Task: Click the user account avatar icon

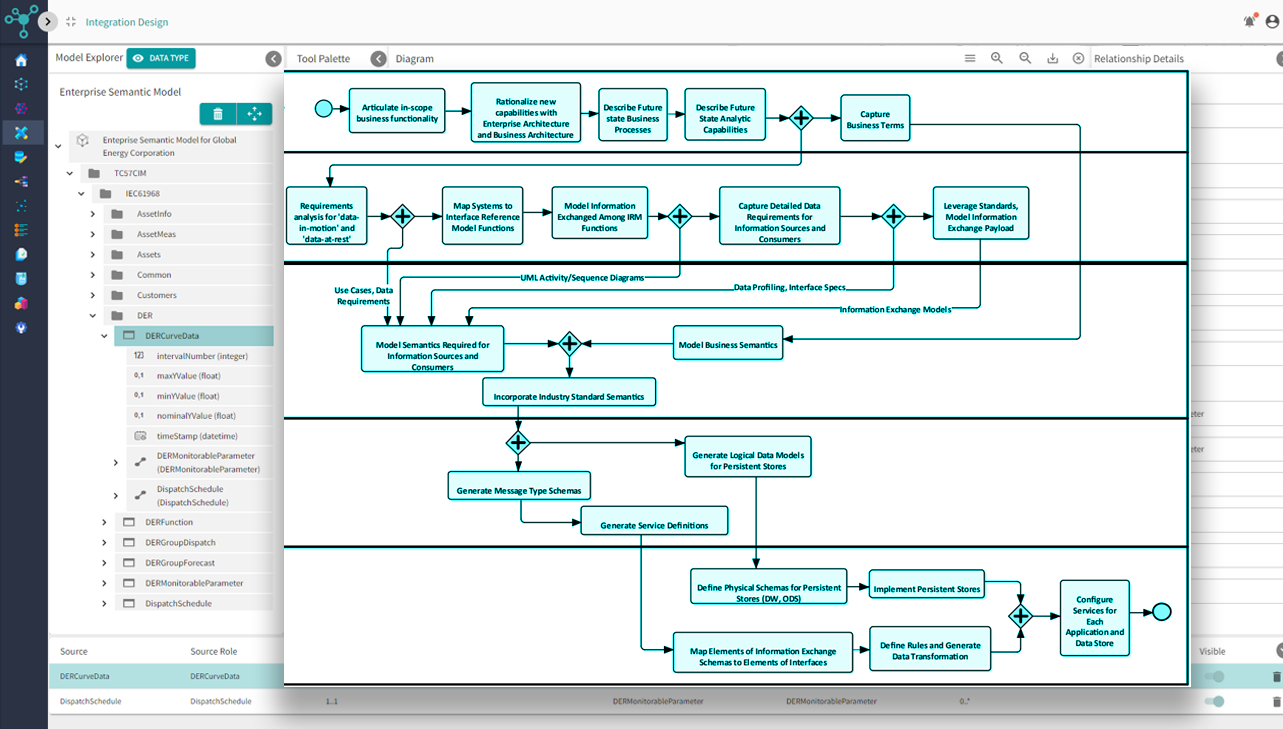Action: tap(1271, 22)
